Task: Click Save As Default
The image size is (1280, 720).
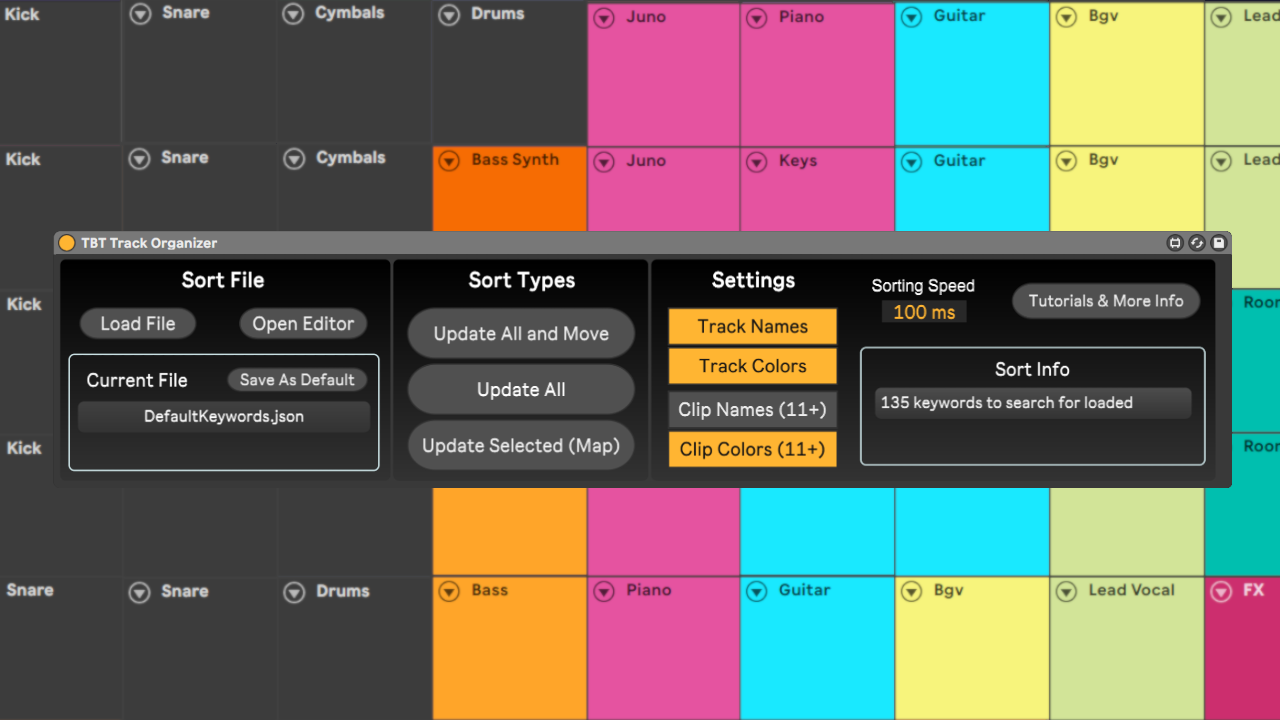Action: click(297, 380)
